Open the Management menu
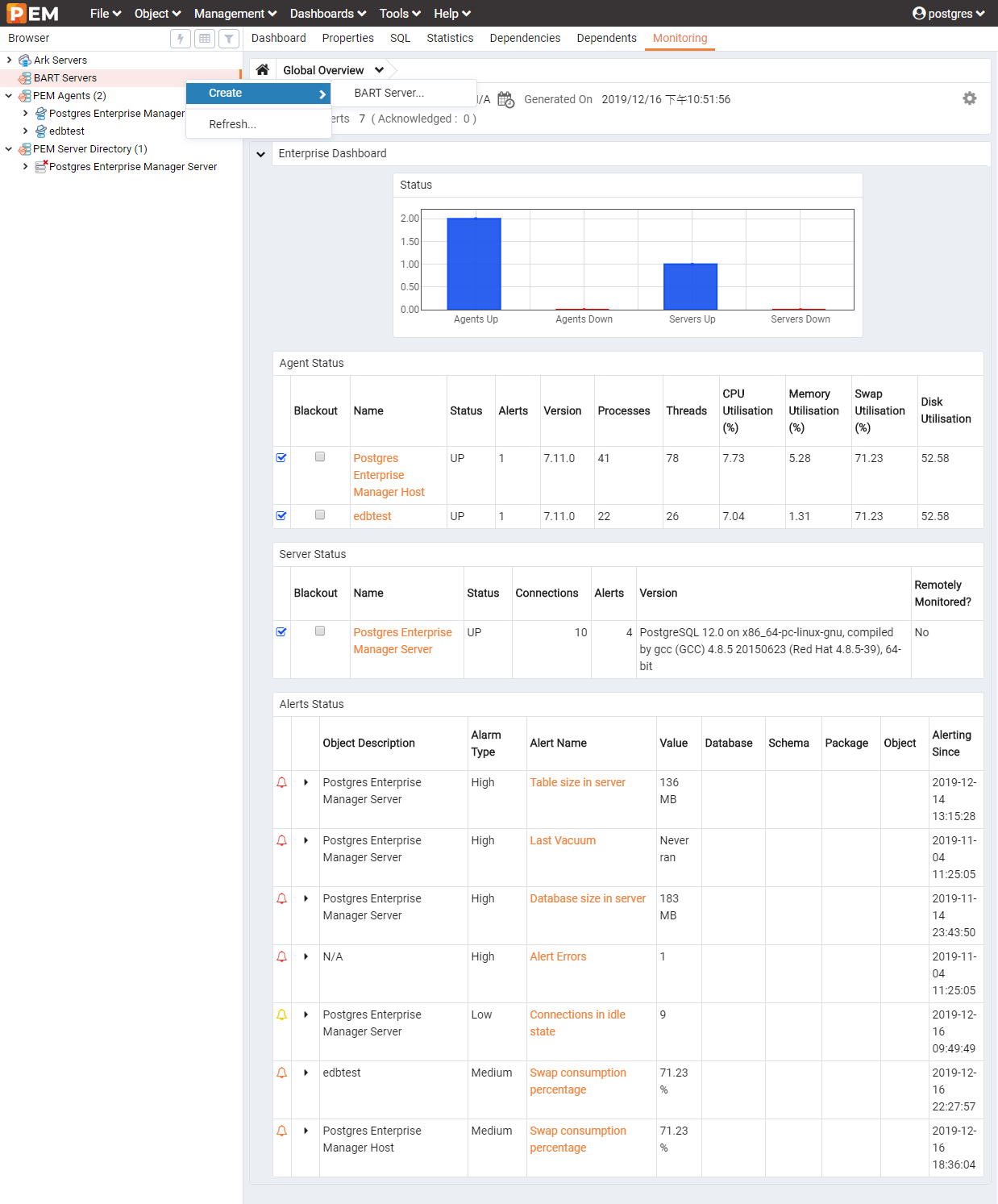998x1204 pixels. [x=235, y=14]
